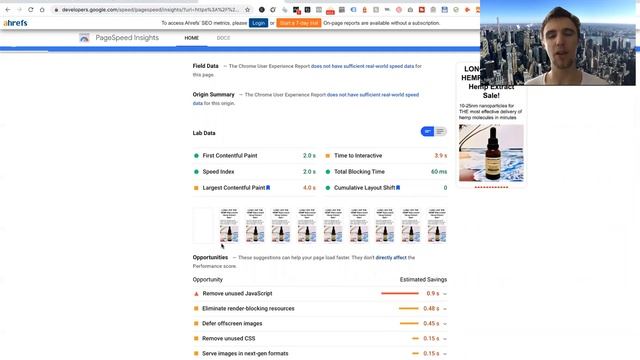Screen dimensions: 640x360
Task: Open the HOME tab
Action: click(x=191, y=38)
